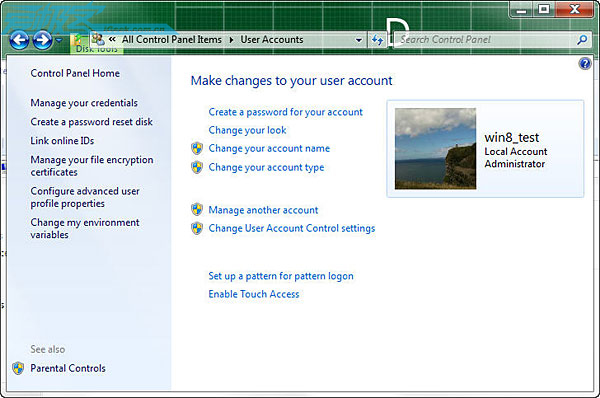Click Manage another account link

pos(263,210)
